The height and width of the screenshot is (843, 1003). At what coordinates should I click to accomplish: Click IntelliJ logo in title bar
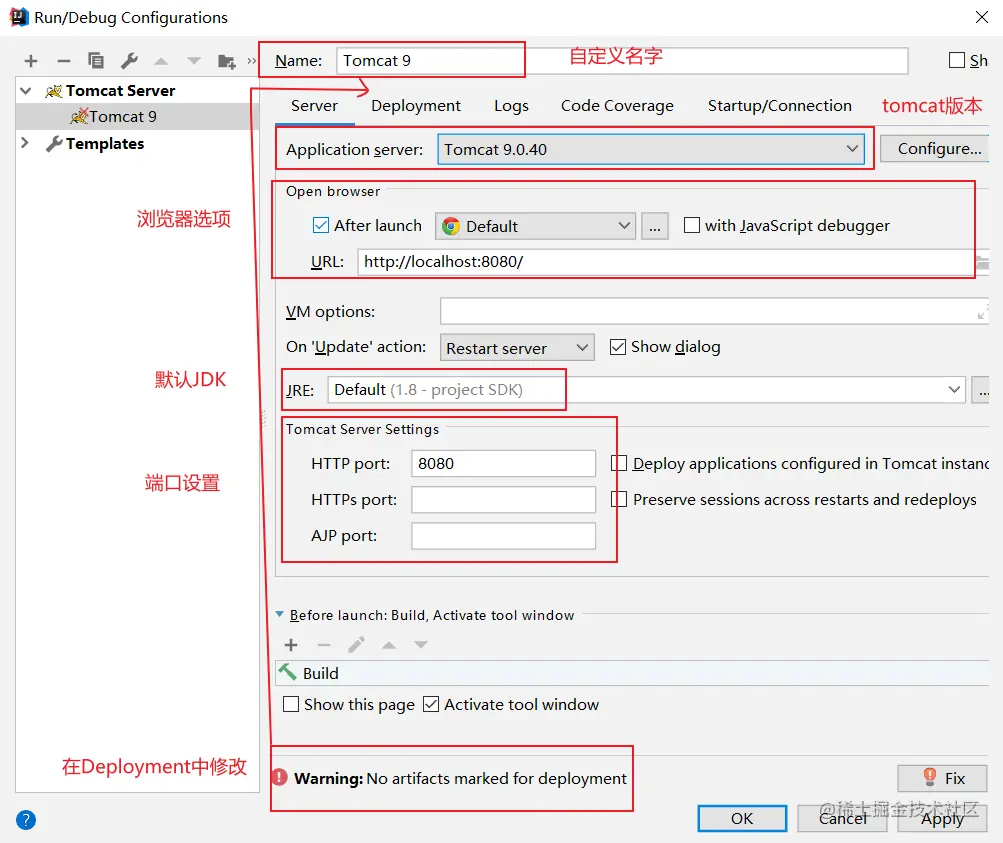(19, 17)
